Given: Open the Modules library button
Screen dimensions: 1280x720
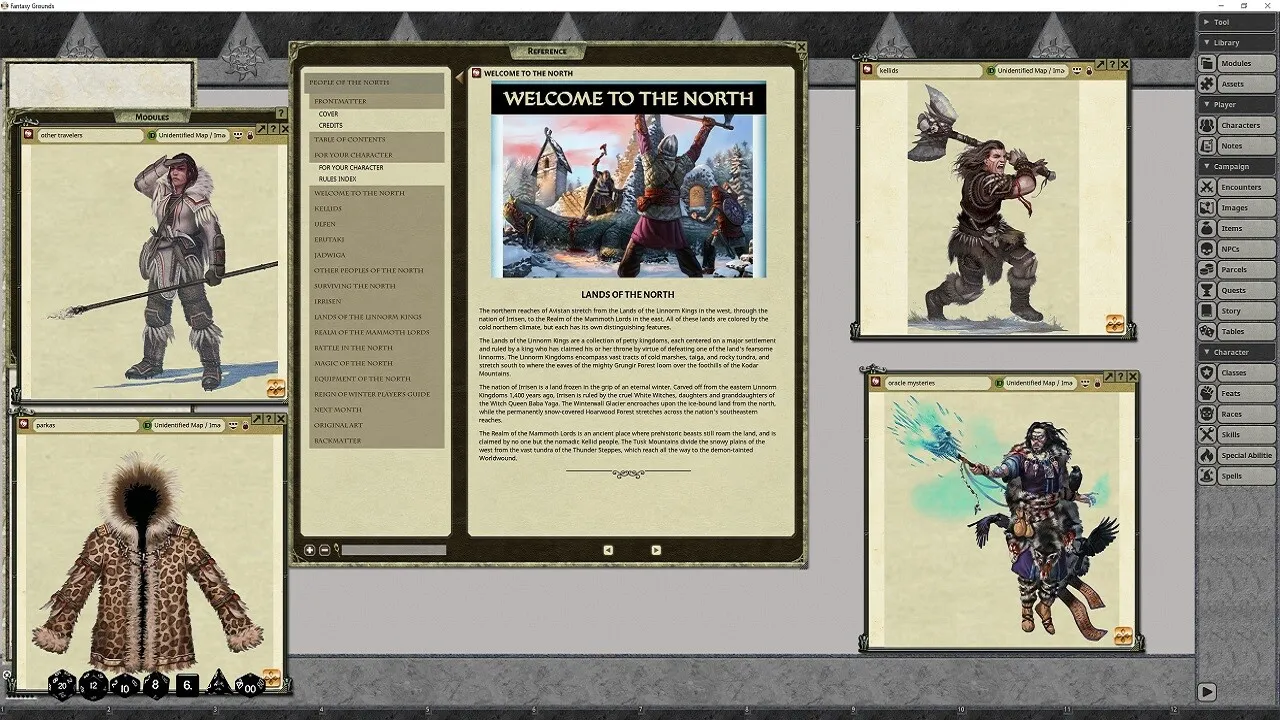Looking at the screenshot, I should (x=1237, y=63).
